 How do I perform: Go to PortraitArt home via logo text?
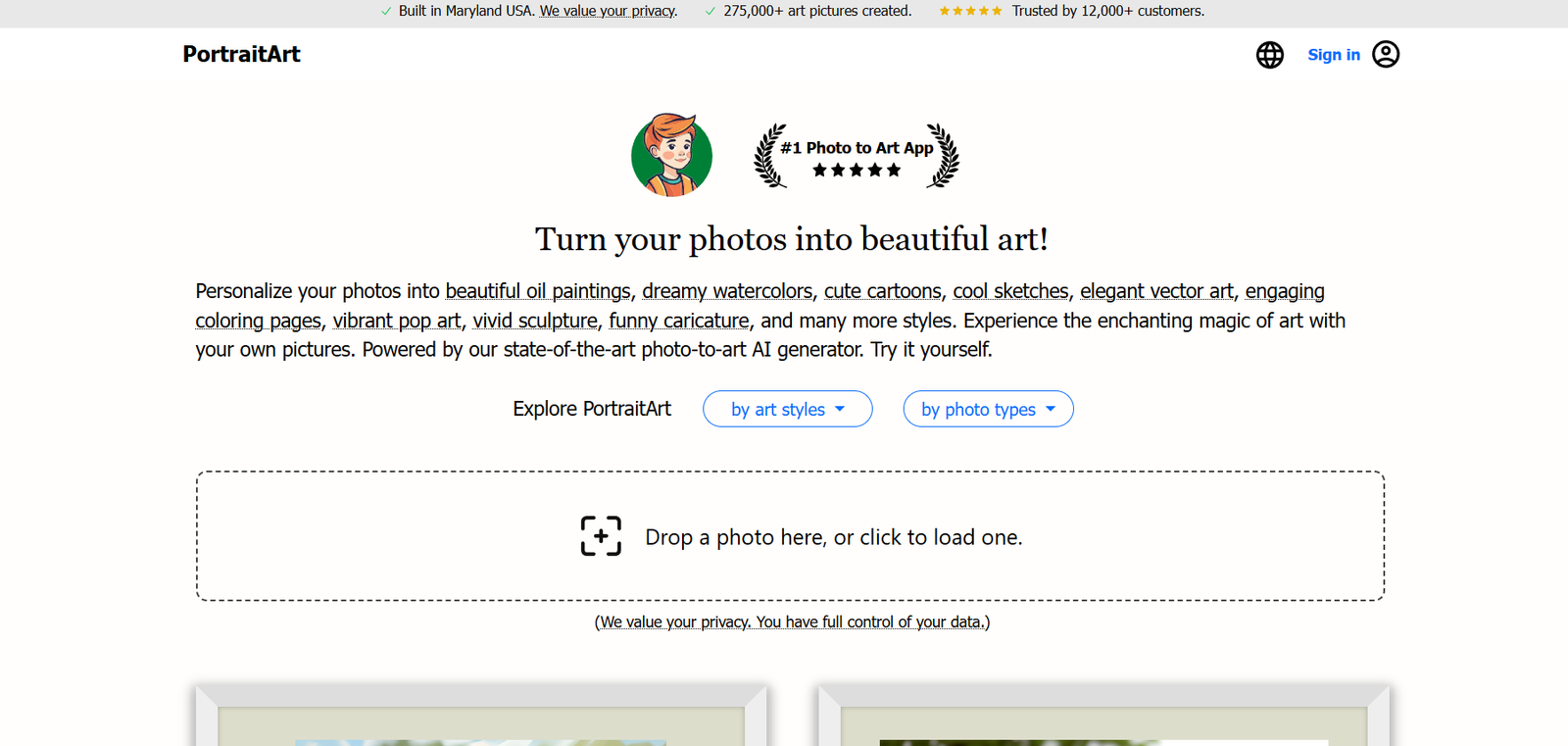[241, 54]
